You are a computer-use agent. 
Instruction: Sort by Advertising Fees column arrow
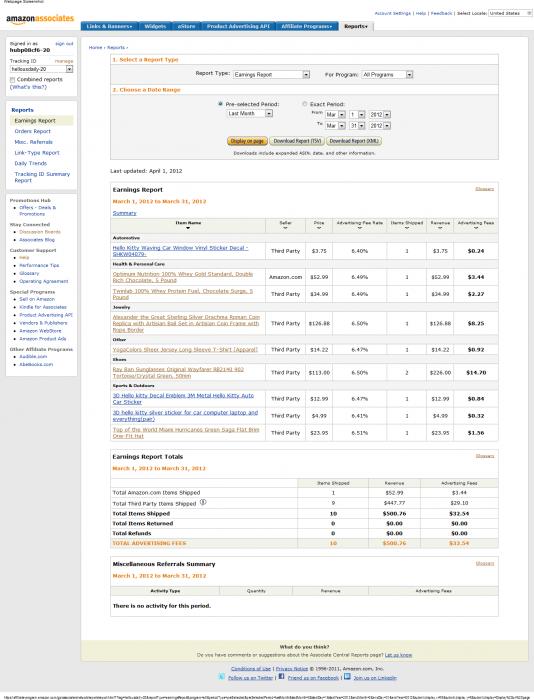[476, 228]
